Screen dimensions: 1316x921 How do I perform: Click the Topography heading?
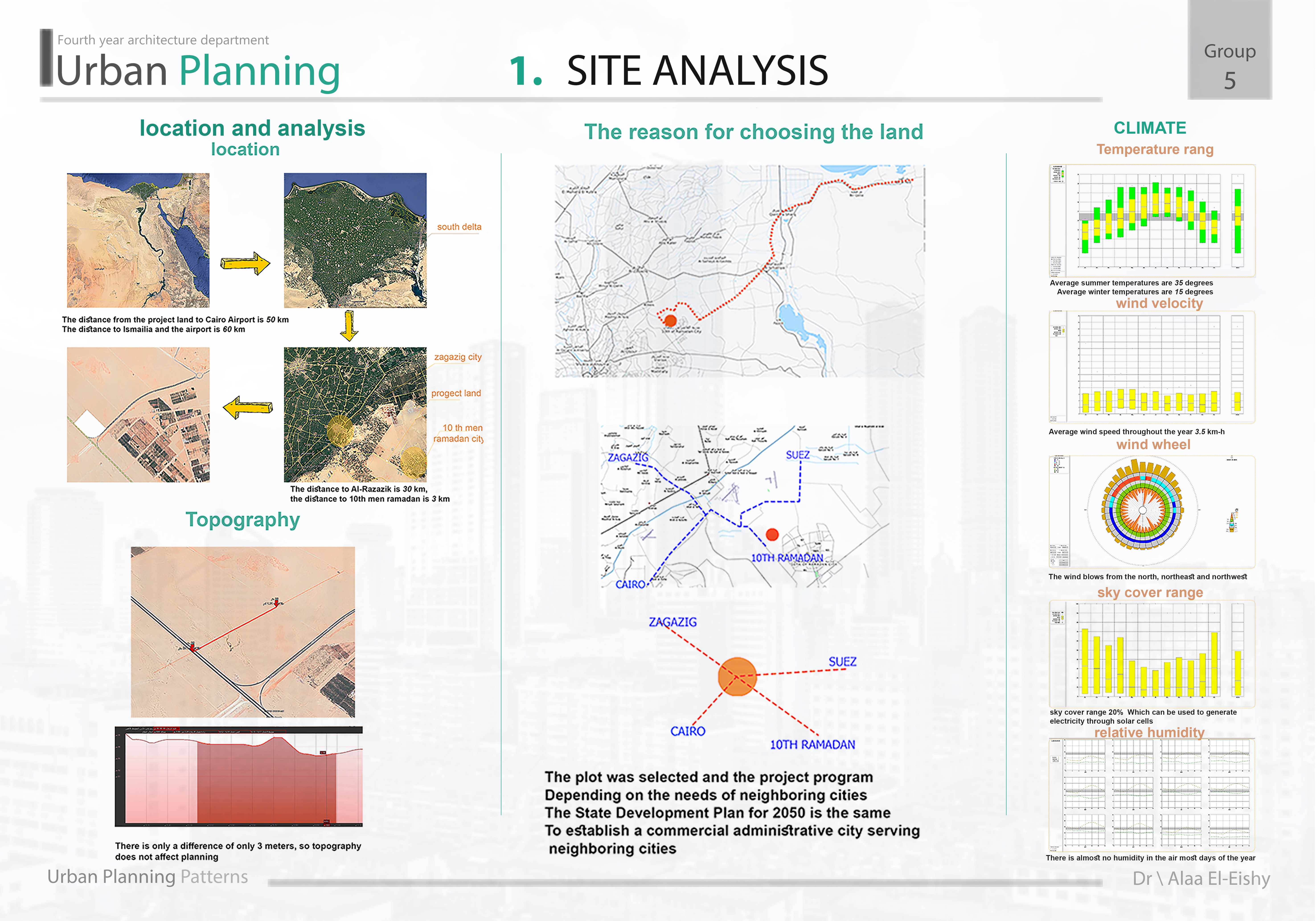pyautogui.click(x=242, y=520)
